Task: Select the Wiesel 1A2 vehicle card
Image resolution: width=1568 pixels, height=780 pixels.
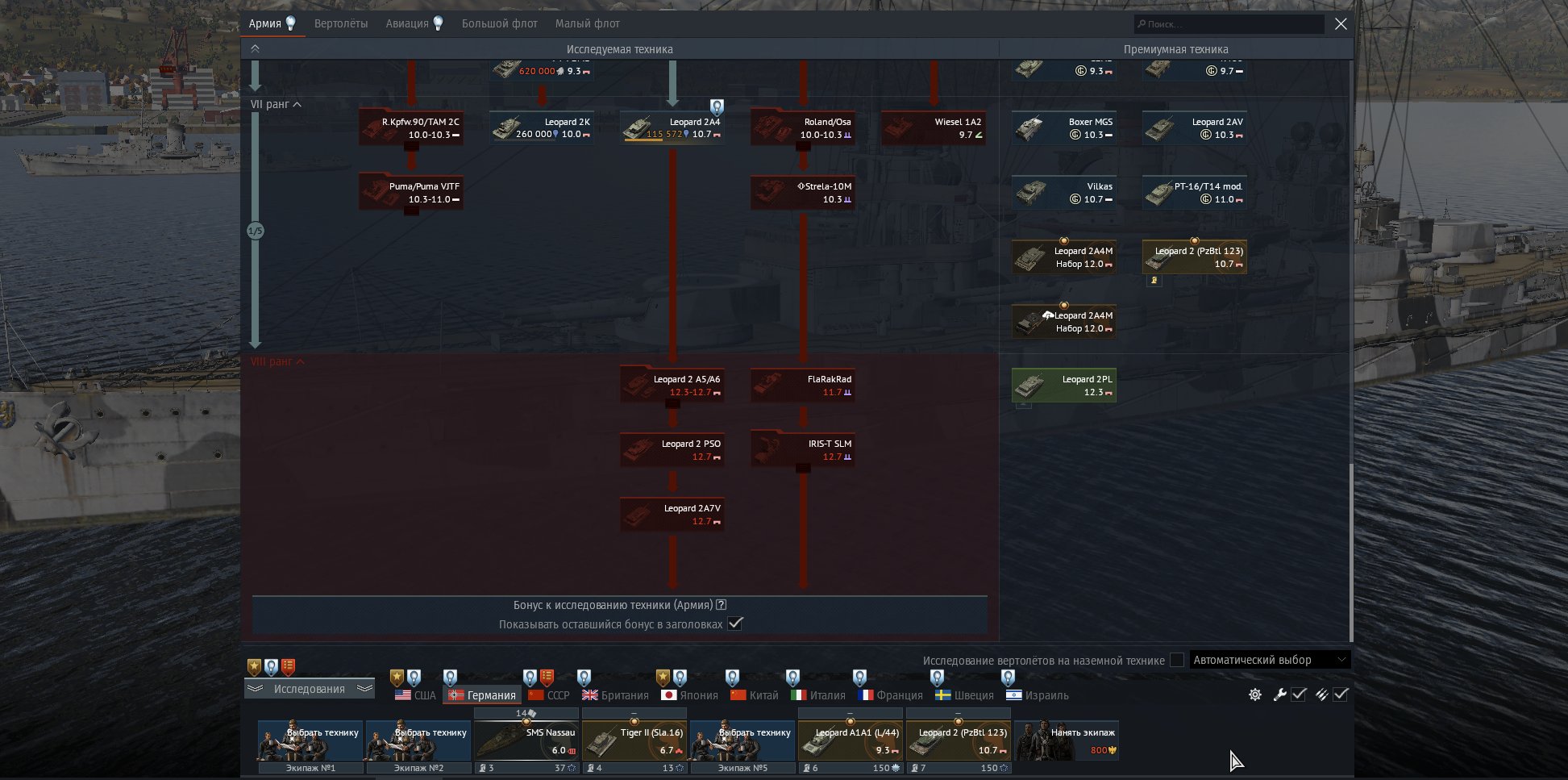Action: 933,128
